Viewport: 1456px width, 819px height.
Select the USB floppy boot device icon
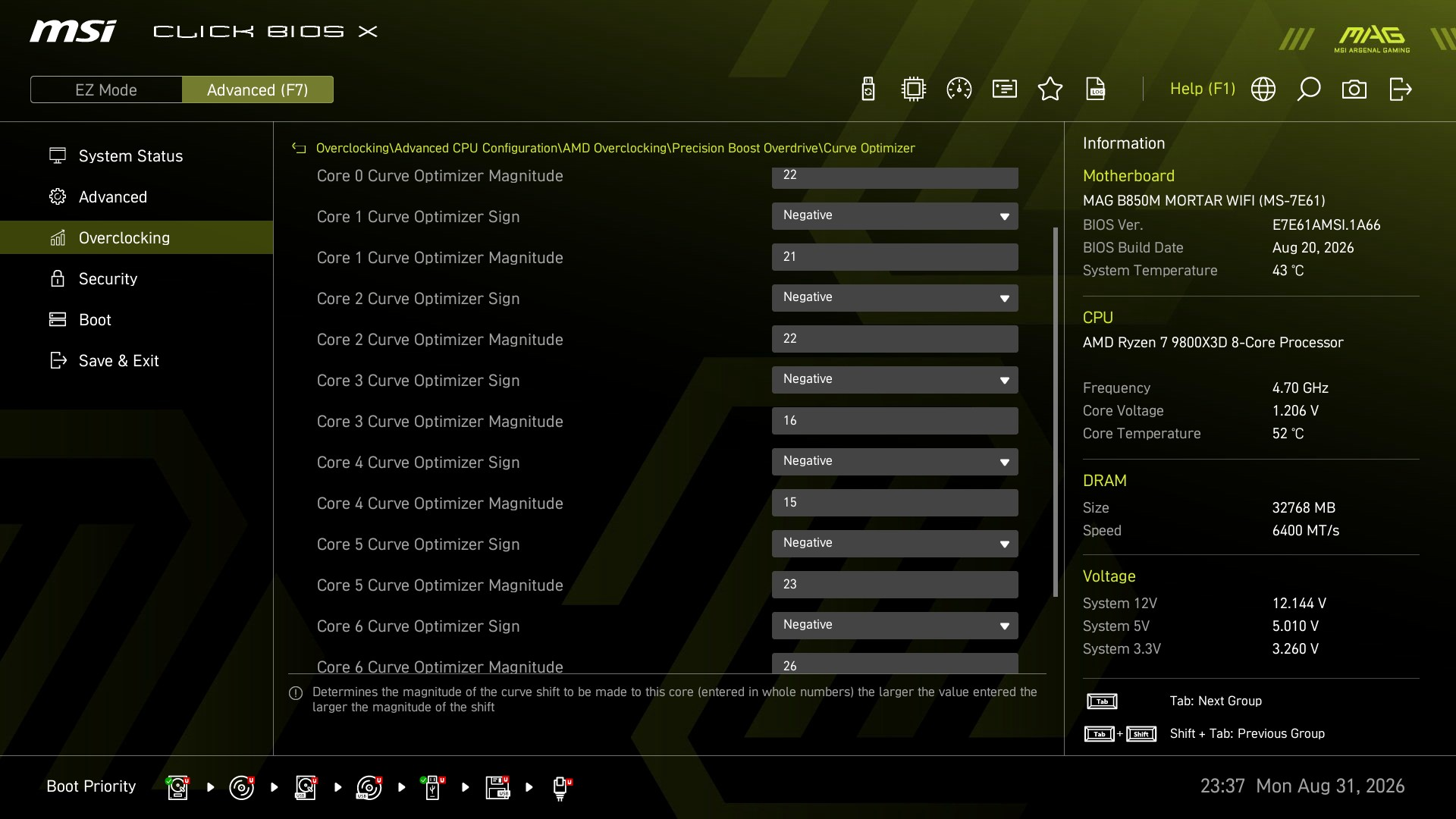497,787
